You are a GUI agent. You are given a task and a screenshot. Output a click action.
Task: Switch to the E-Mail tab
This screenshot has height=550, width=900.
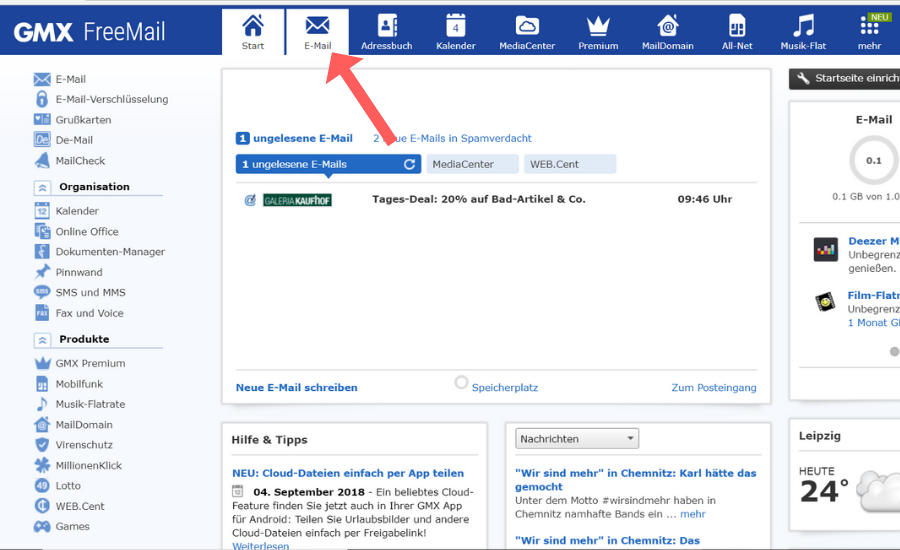coord(317,31)
